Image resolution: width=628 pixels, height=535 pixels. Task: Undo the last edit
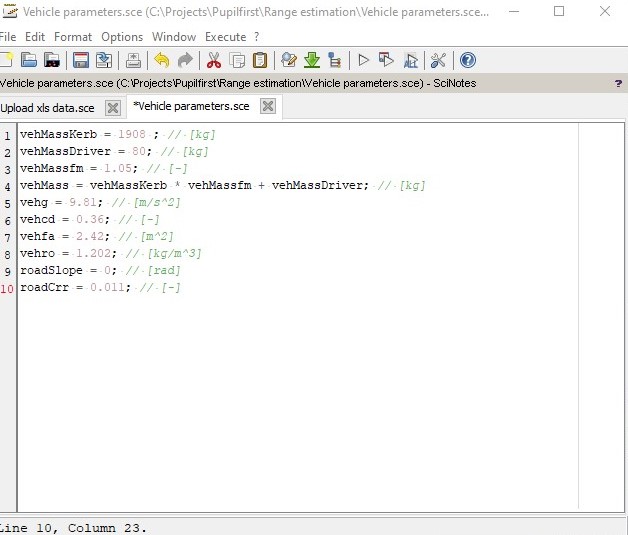[x=162, y=60]
